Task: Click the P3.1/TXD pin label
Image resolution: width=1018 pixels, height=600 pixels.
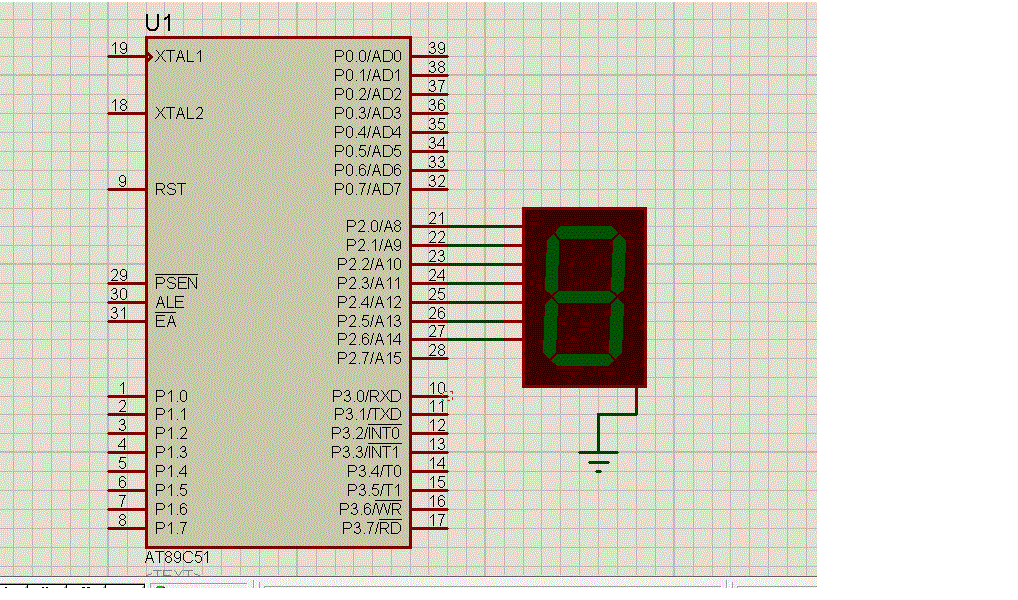Action: (367, 414)
